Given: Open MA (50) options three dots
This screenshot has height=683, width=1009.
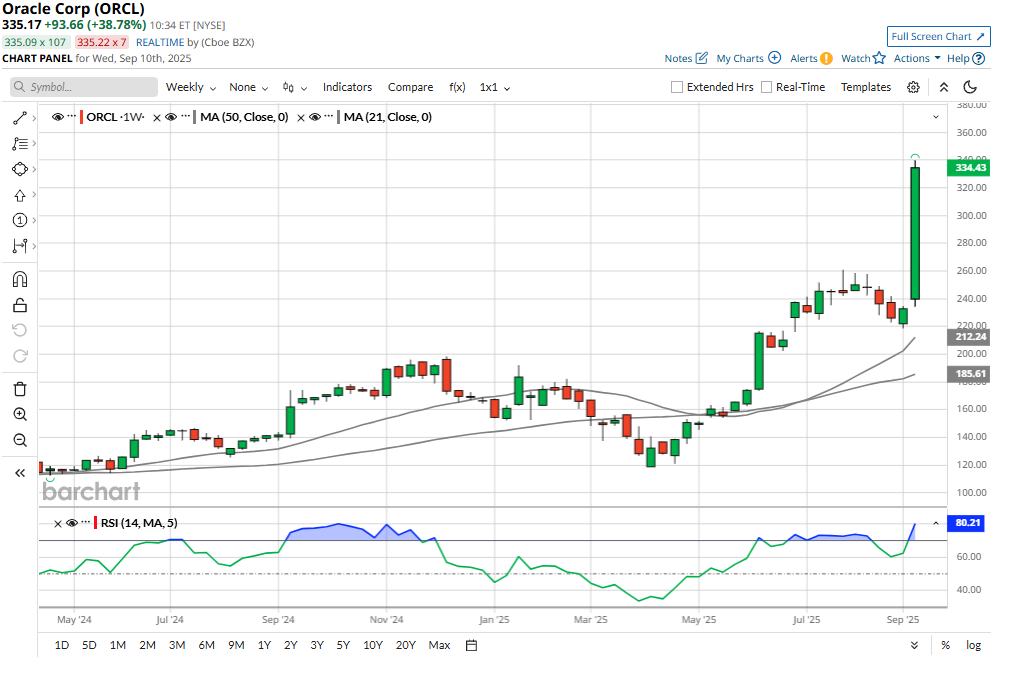Looking at the screenshot, I should 185,117.
